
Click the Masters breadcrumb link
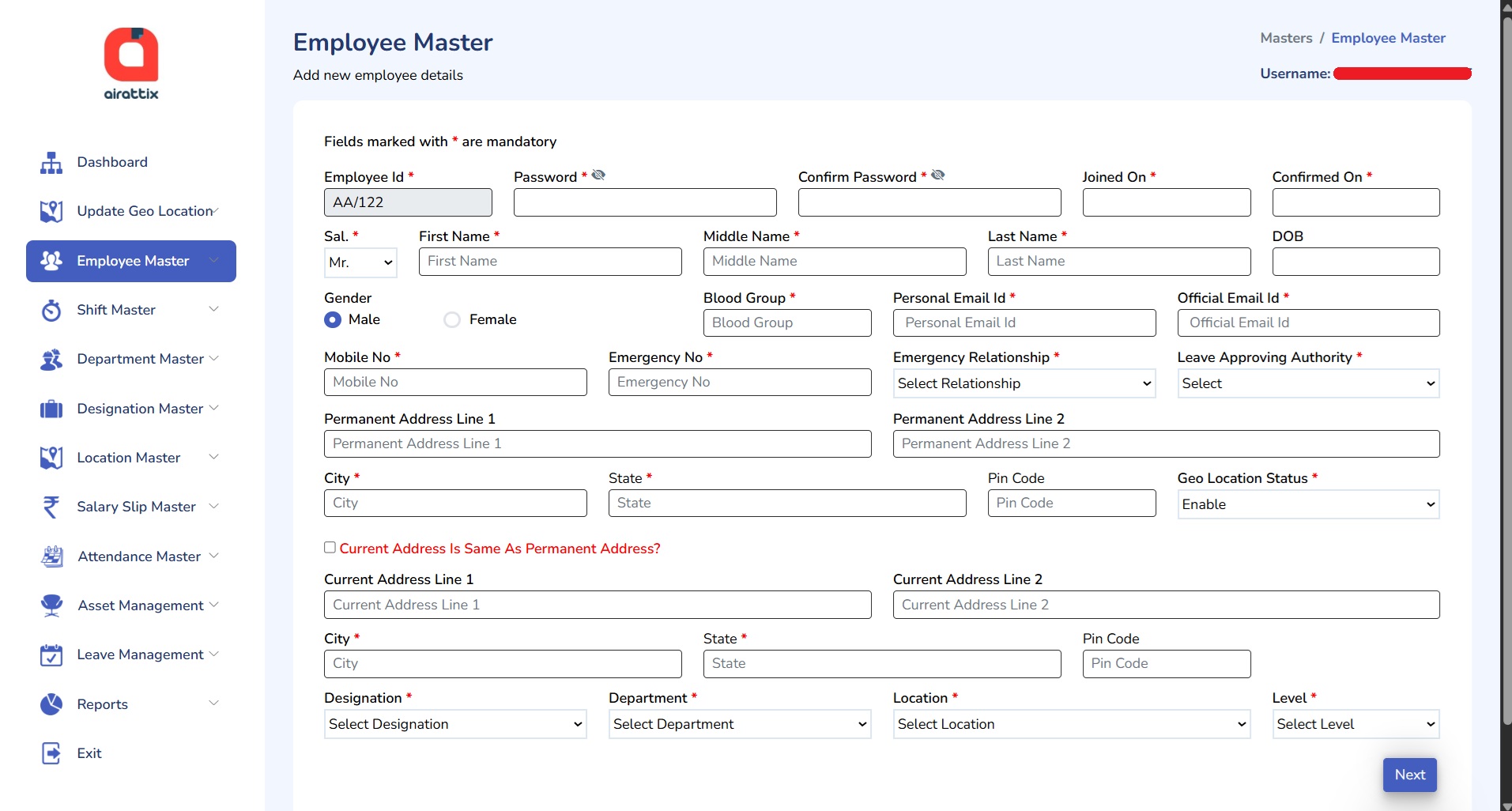[1286, 38]
